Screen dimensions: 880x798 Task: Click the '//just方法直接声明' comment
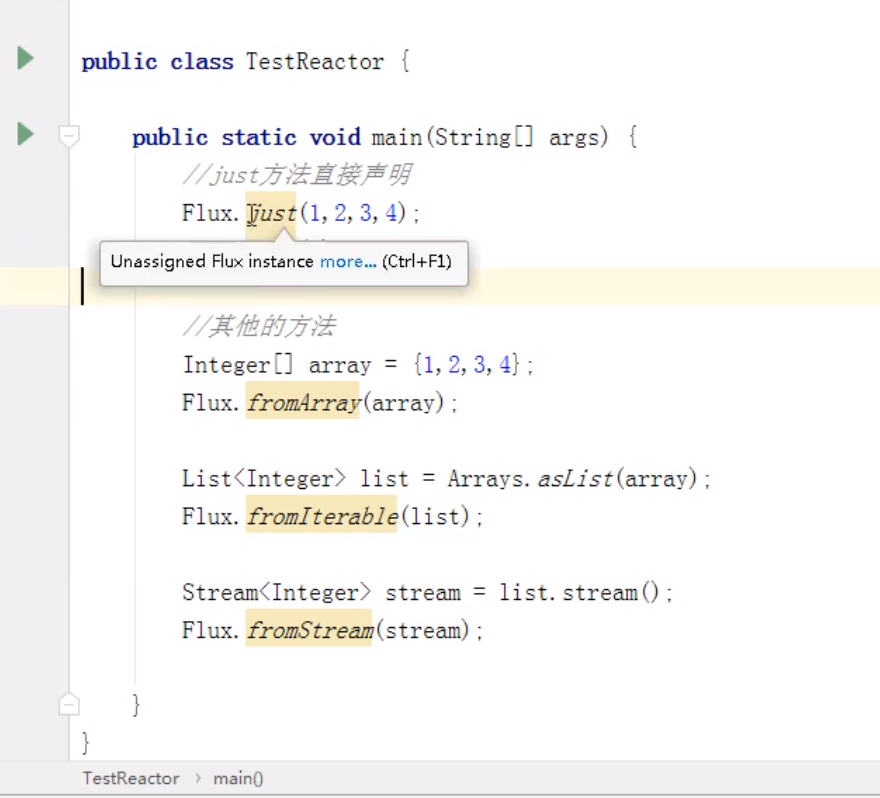[297, 175]
